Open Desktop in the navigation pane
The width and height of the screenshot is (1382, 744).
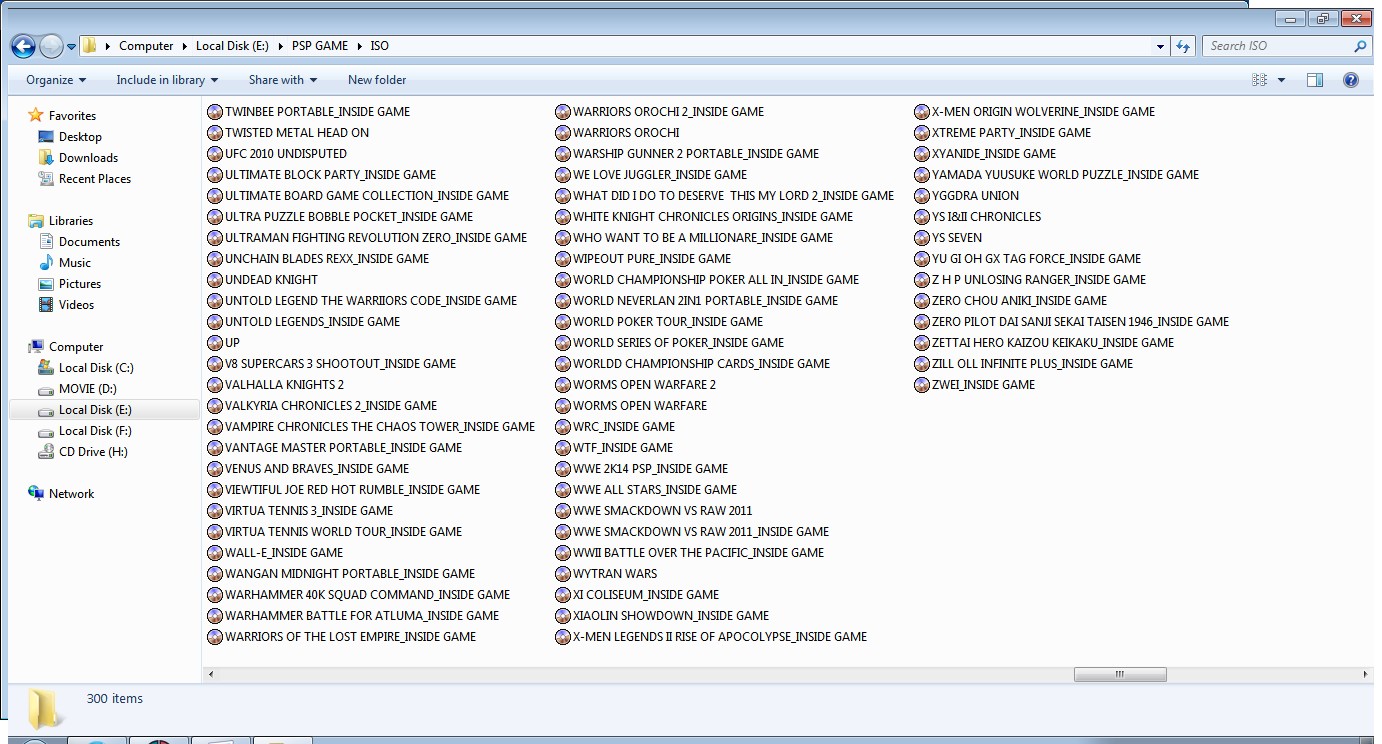point(80,137)
